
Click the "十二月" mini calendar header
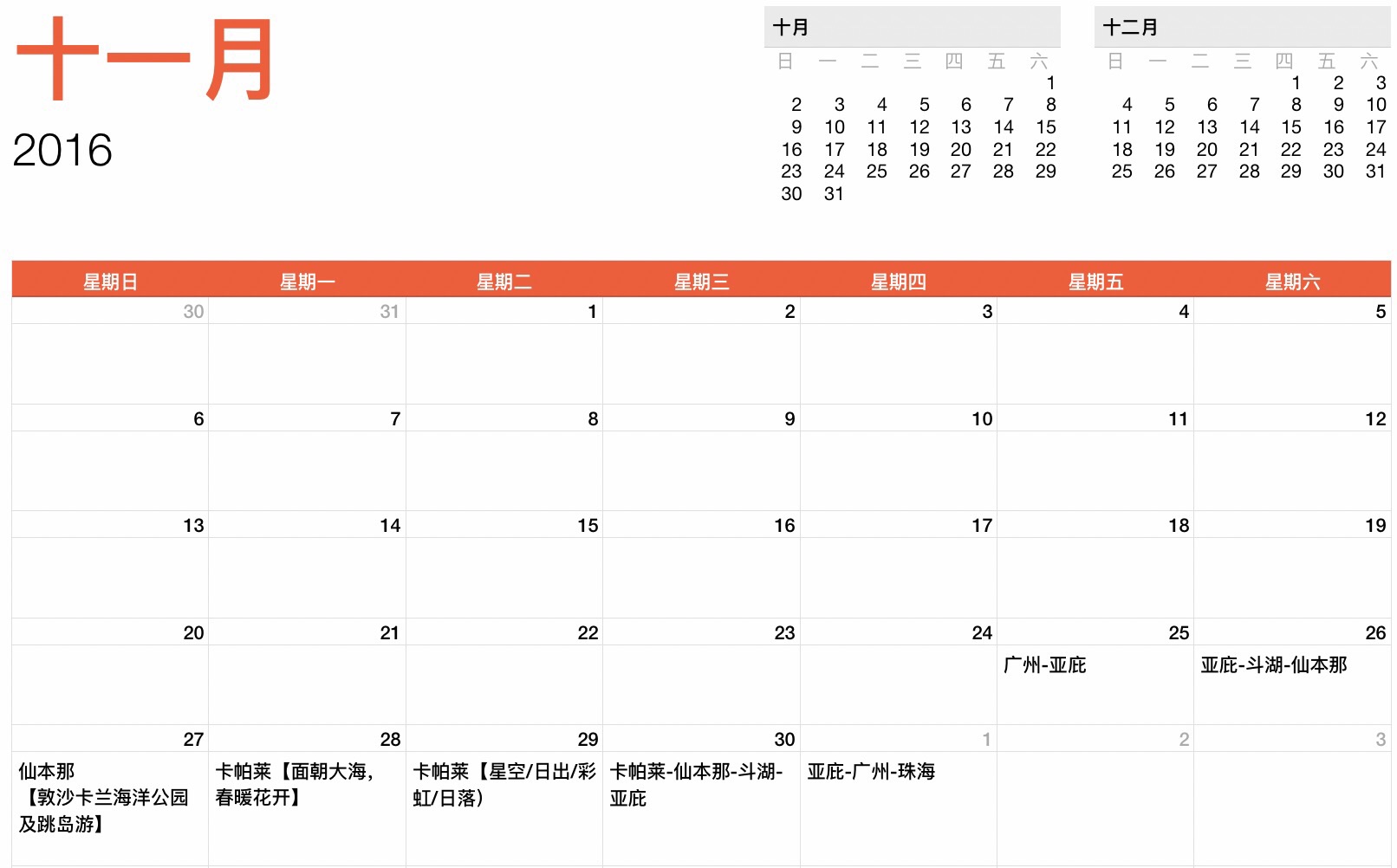pyautogui.click(x=1129, y=28)
